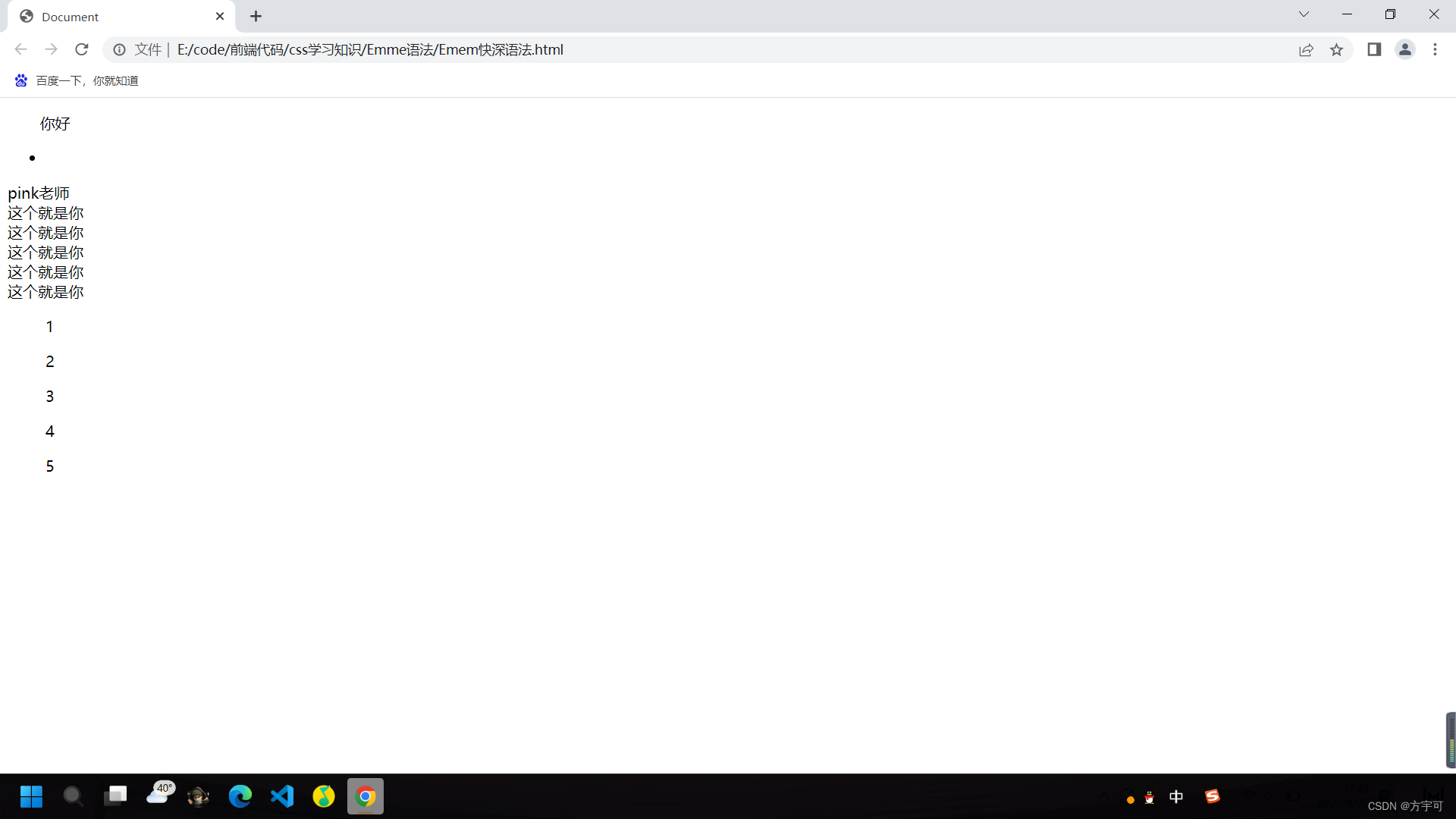Screen dimensions: 1456x819
Task: Open the Windows Start menu
Action: [31, 796]
